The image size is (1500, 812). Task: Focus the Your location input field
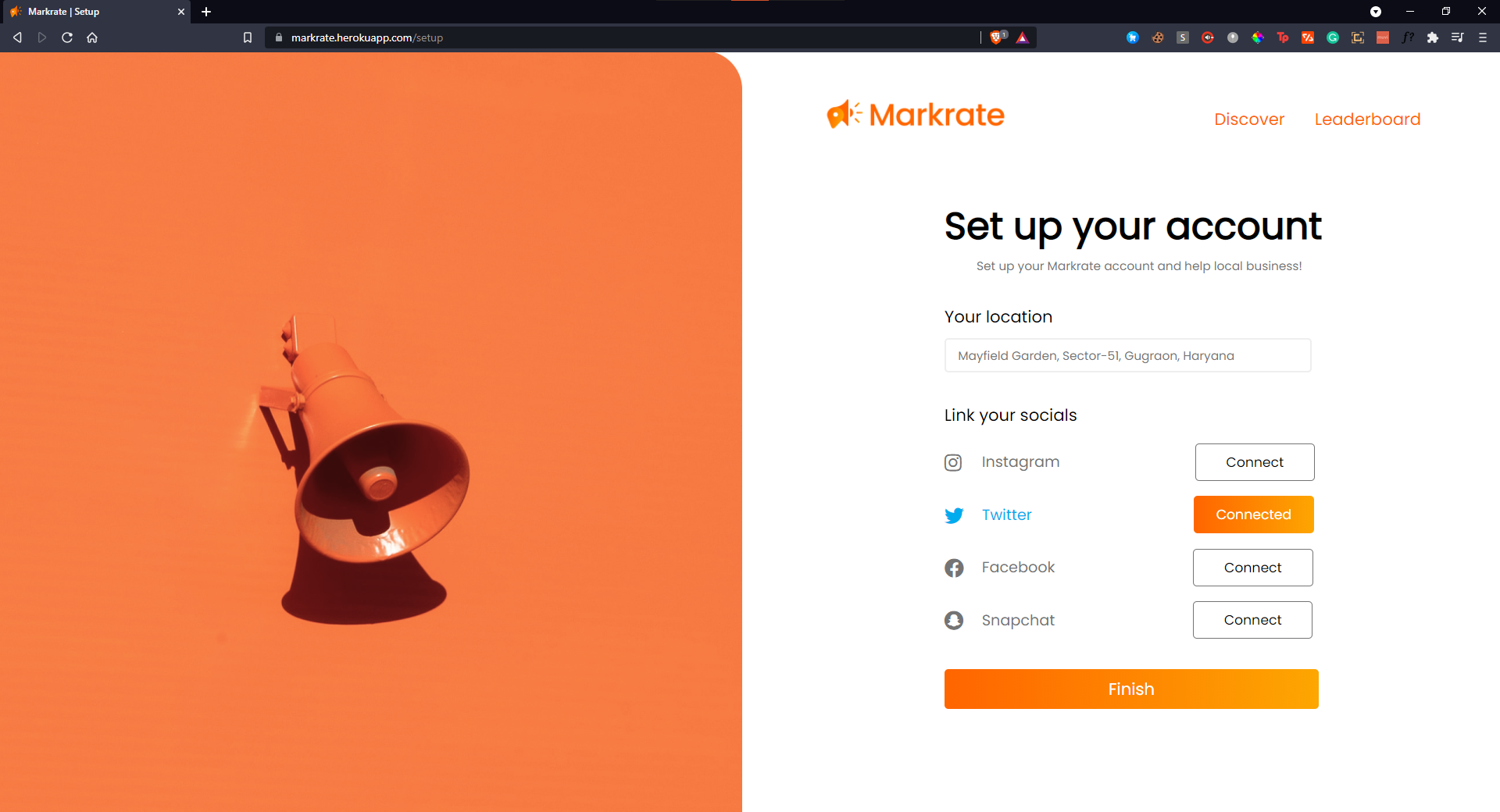(1128, 355)
